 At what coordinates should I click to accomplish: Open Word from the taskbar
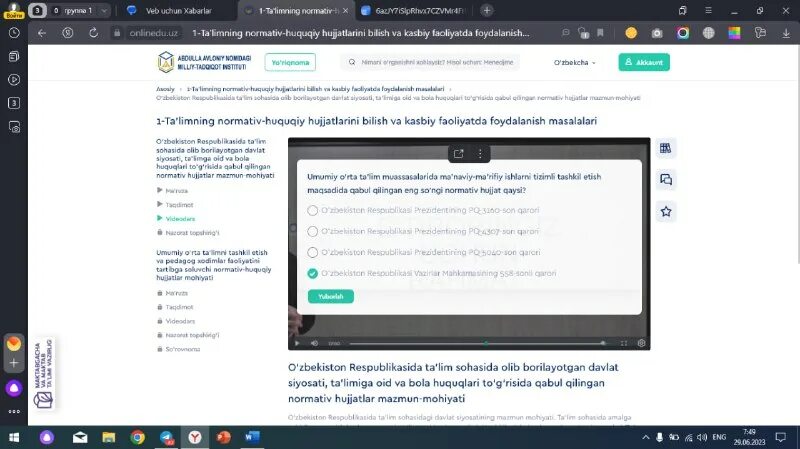[252, 437]
